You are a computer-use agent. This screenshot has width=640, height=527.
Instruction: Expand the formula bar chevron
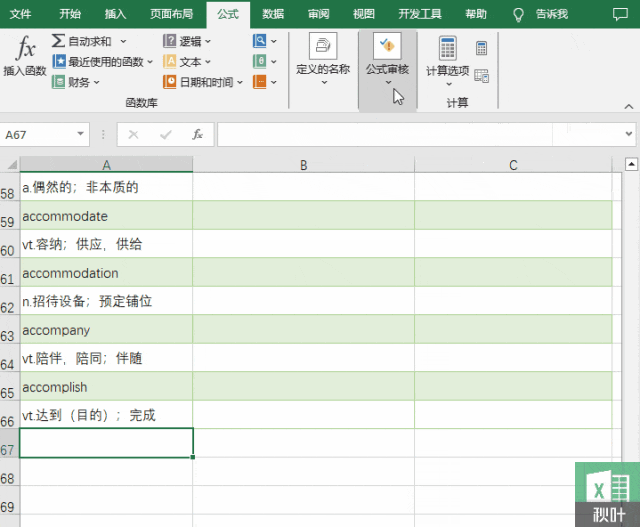629,134
